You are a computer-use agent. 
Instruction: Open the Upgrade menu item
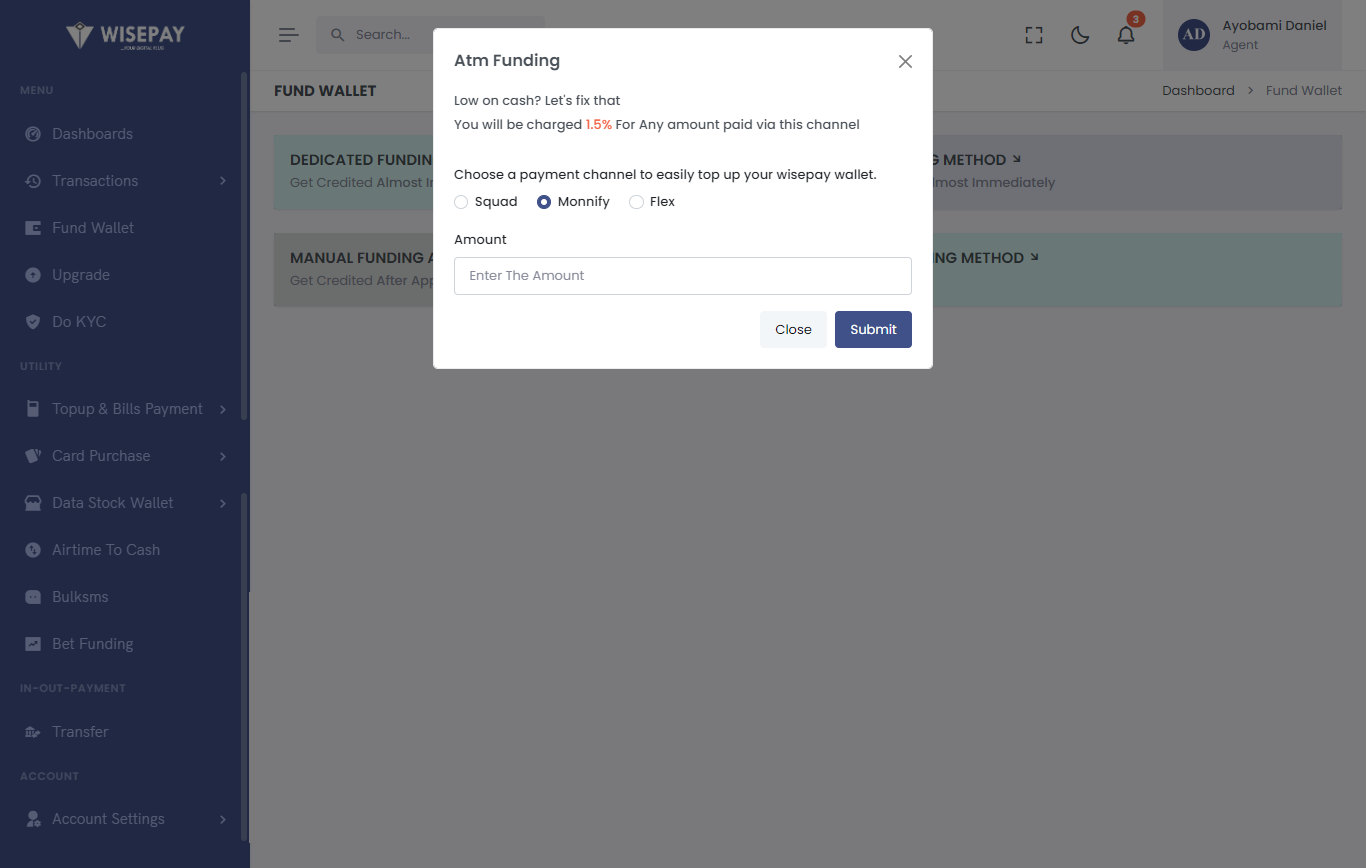click(x=80, y=275)
